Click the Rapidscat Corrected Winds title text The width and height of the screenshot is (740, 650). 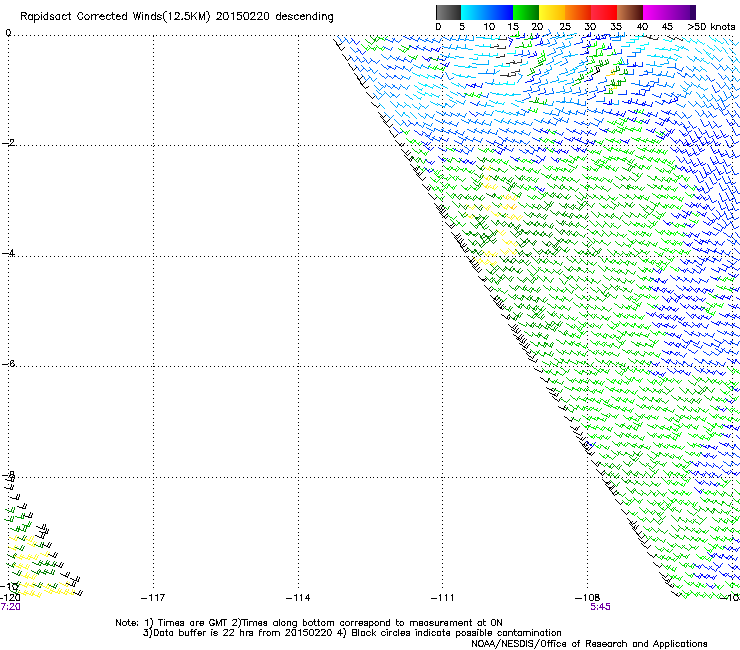[177, 17]
